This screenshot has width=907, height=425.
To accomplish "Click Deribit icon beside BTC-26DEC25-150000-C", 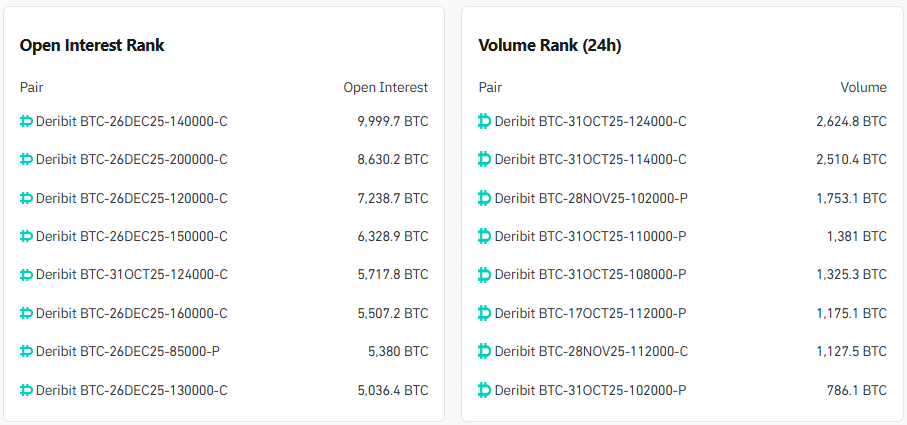I will coord(26,236).
